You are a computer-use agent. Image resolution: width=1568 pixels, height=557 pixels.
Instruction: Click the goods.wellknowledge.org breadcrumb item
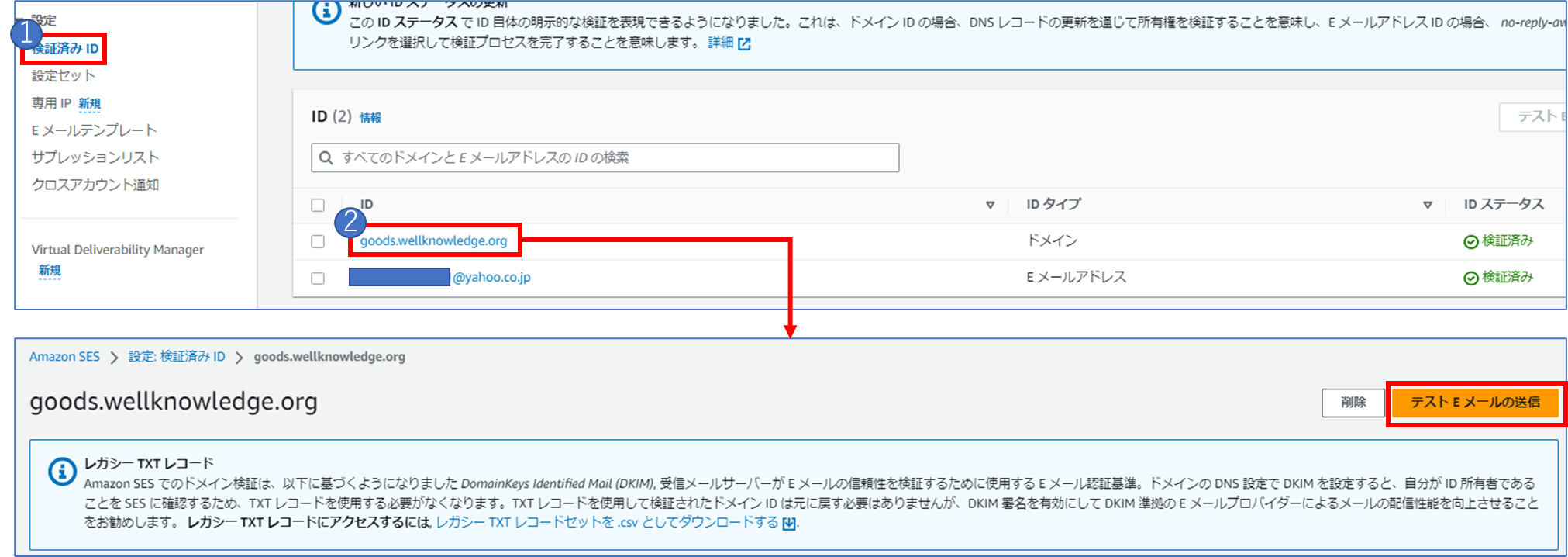[329, 357]
